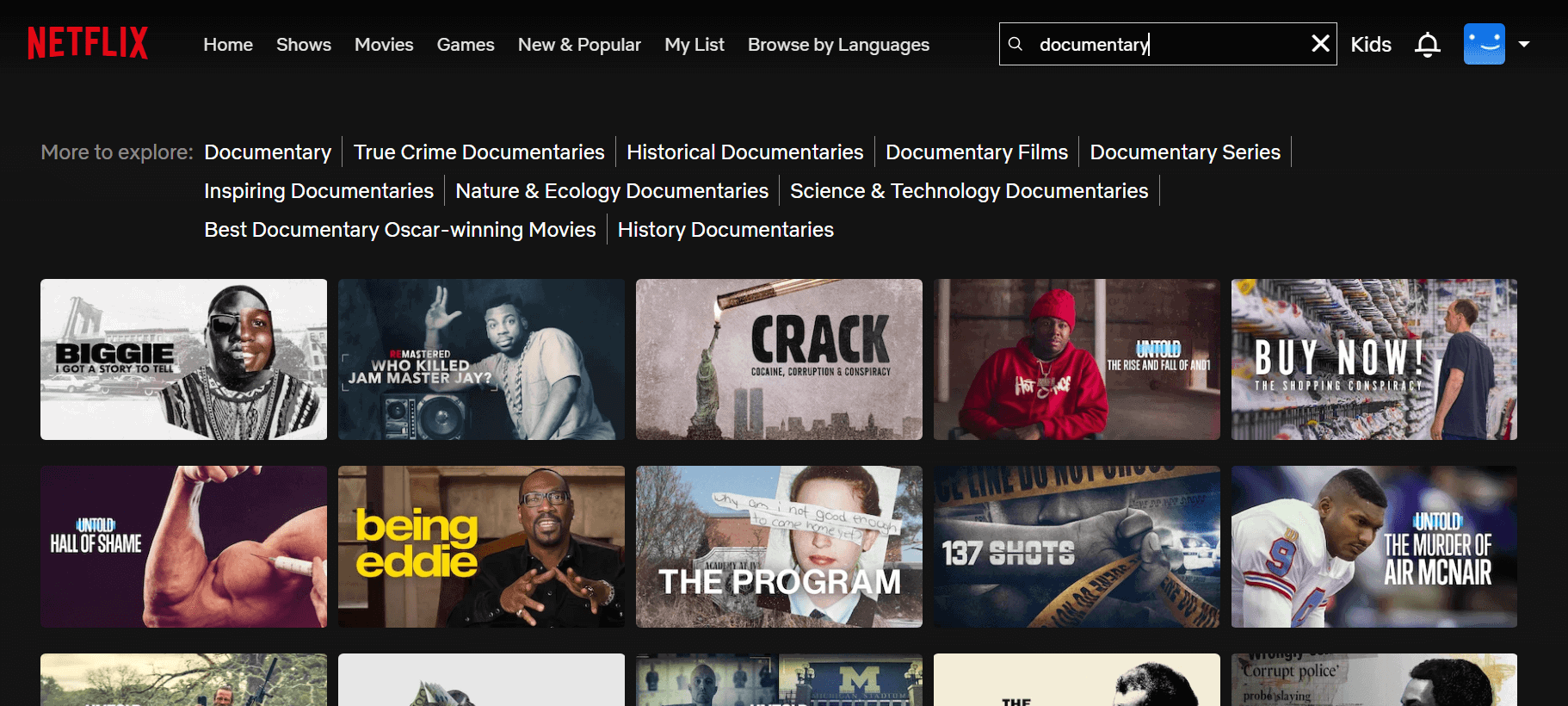The image size is (1568, 706).
Task: Expand the account dropdown arrow
Action: click(1524, 44)
